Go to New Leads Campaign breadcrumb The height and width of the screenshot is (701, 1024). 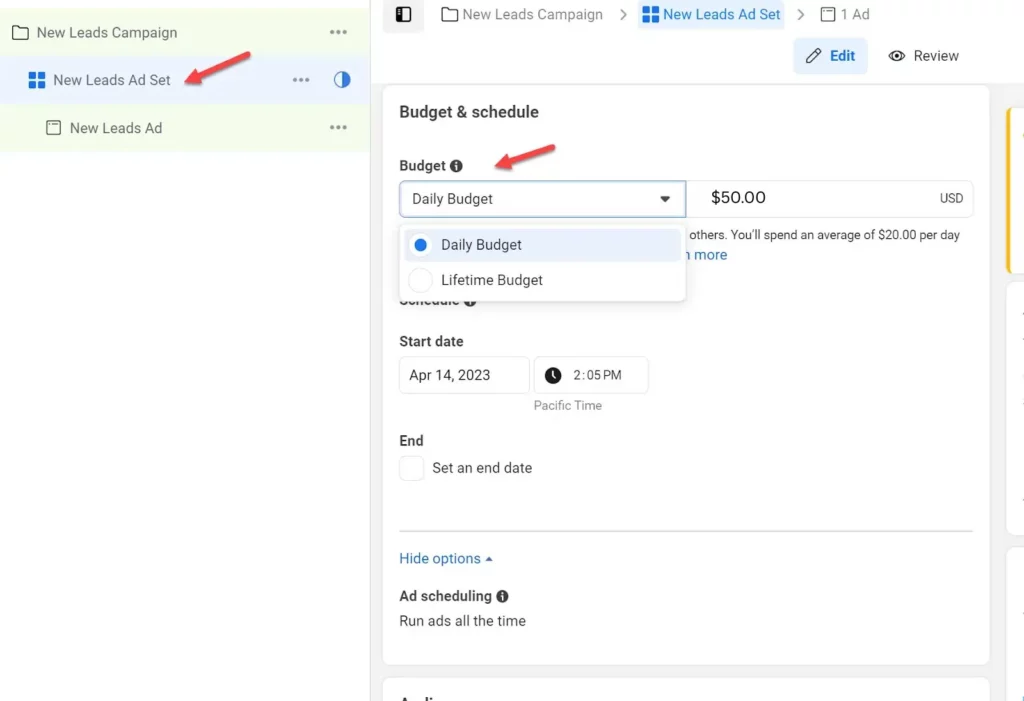point(522,14)
